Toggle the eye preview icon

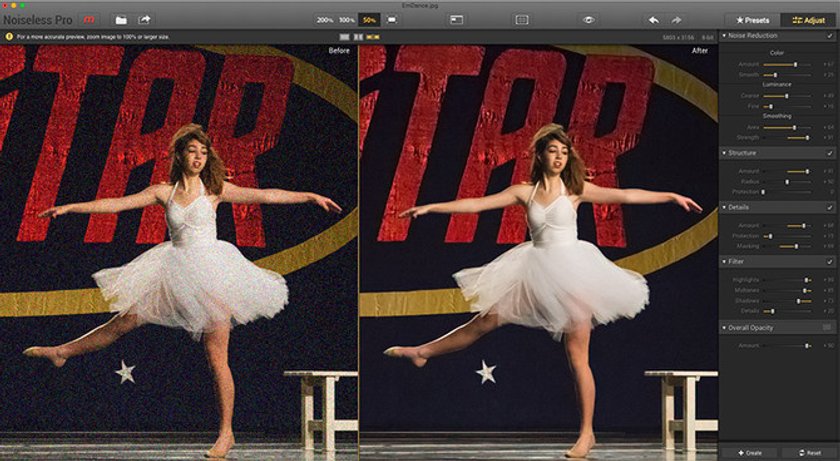tap(589, 20)
